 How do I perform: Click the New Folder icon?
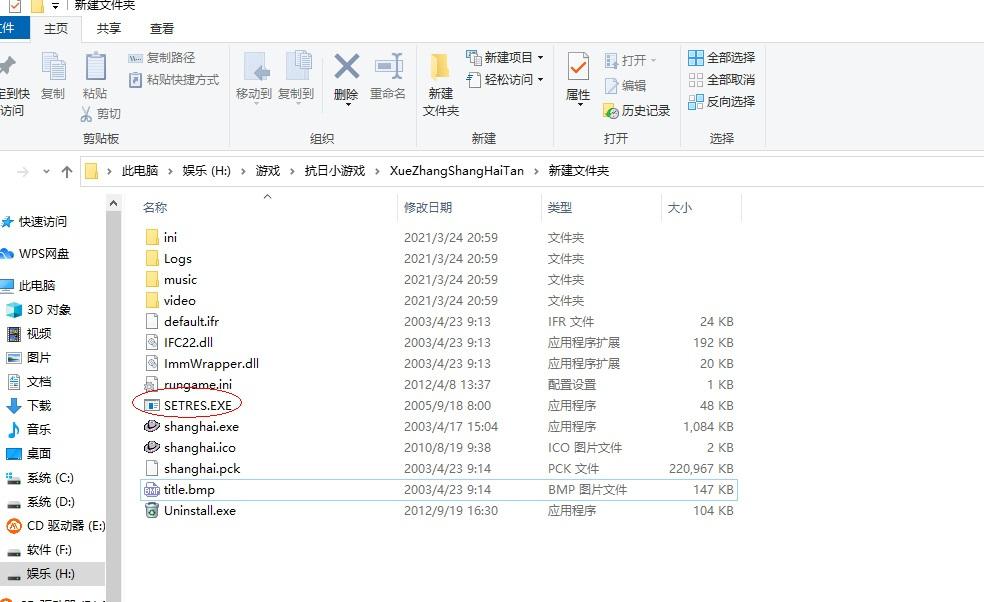tap(440, 68)
